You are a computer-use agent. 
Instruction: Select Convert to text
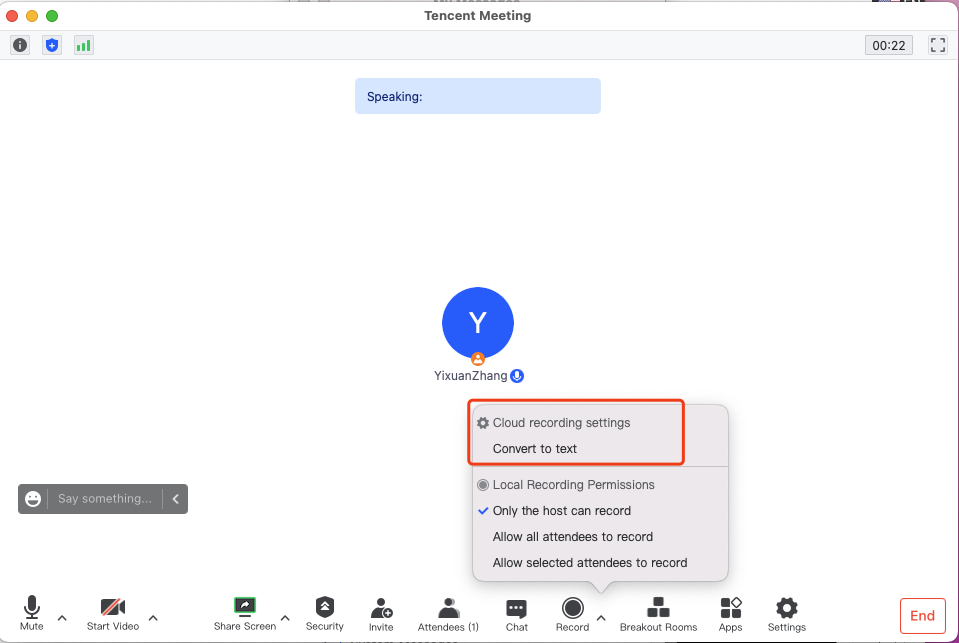point(535,449)
